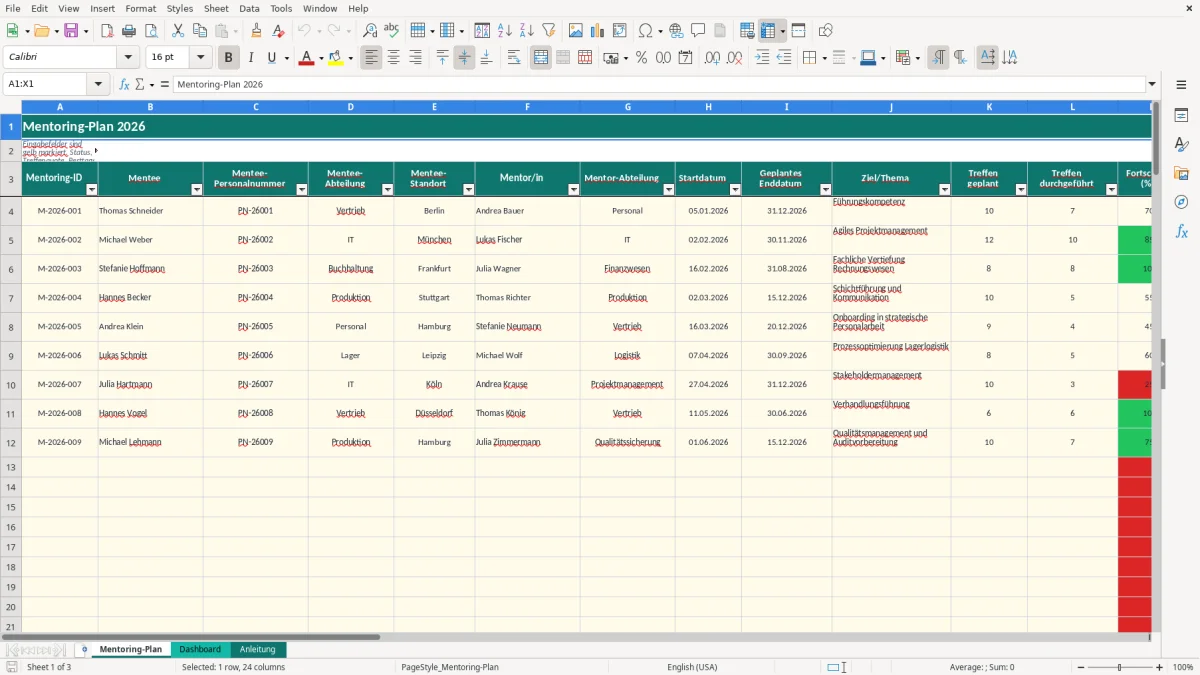This screenshot has width=1200, height=675.
Task: Define the print area
Action: pos(747,31)
